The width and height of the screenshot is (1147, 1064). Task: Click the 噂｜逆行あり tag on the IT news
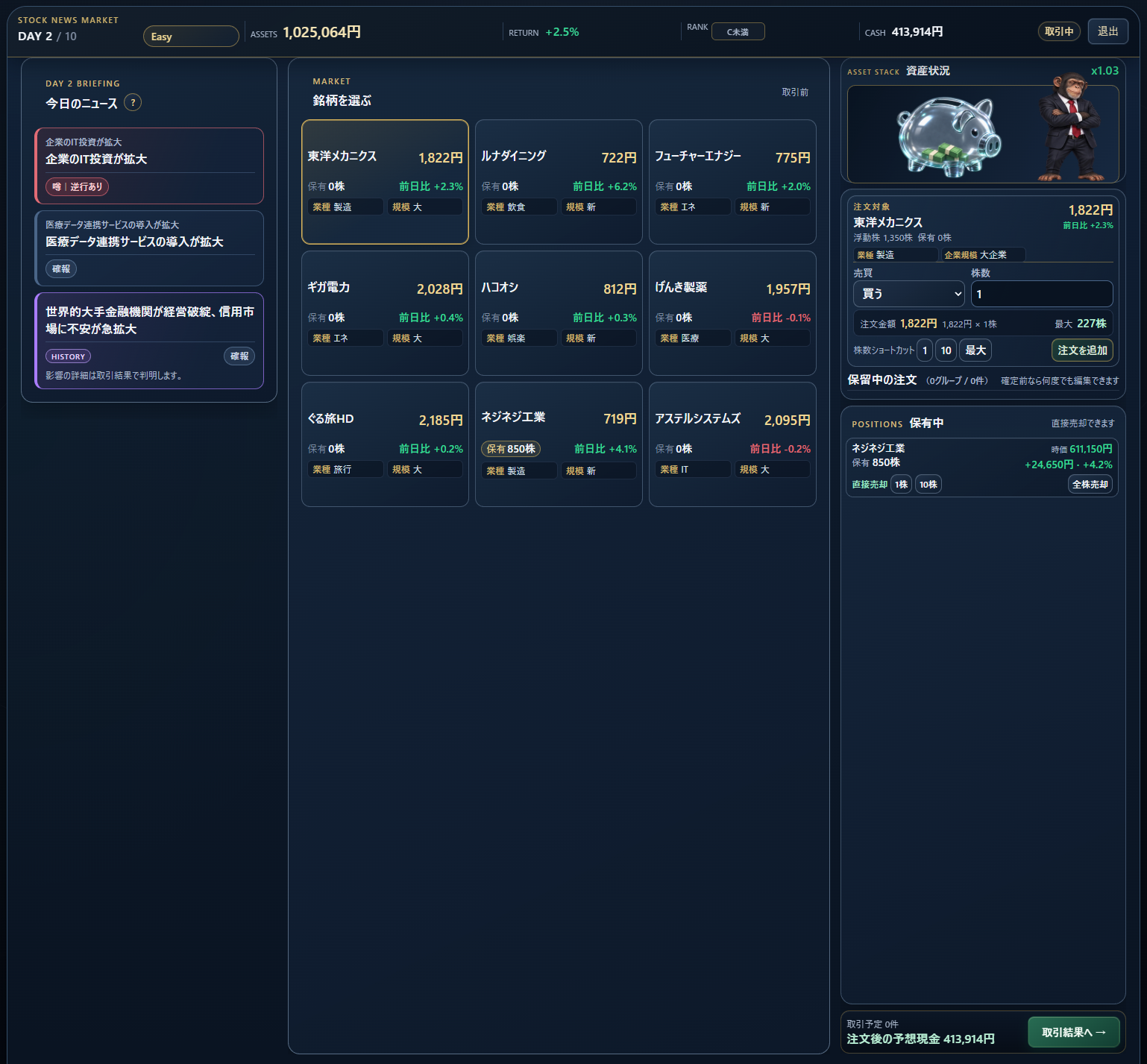78,186
